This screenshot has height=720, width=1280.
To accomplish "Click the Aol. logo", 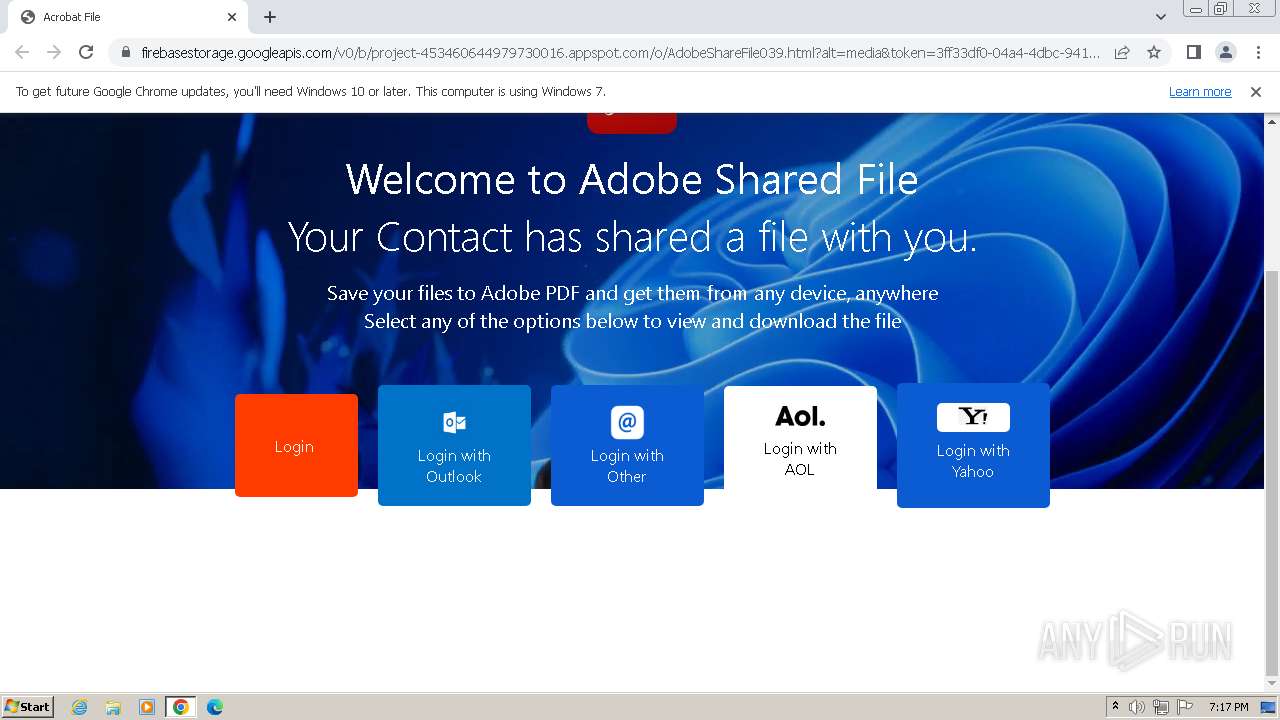I will [800, 416].
